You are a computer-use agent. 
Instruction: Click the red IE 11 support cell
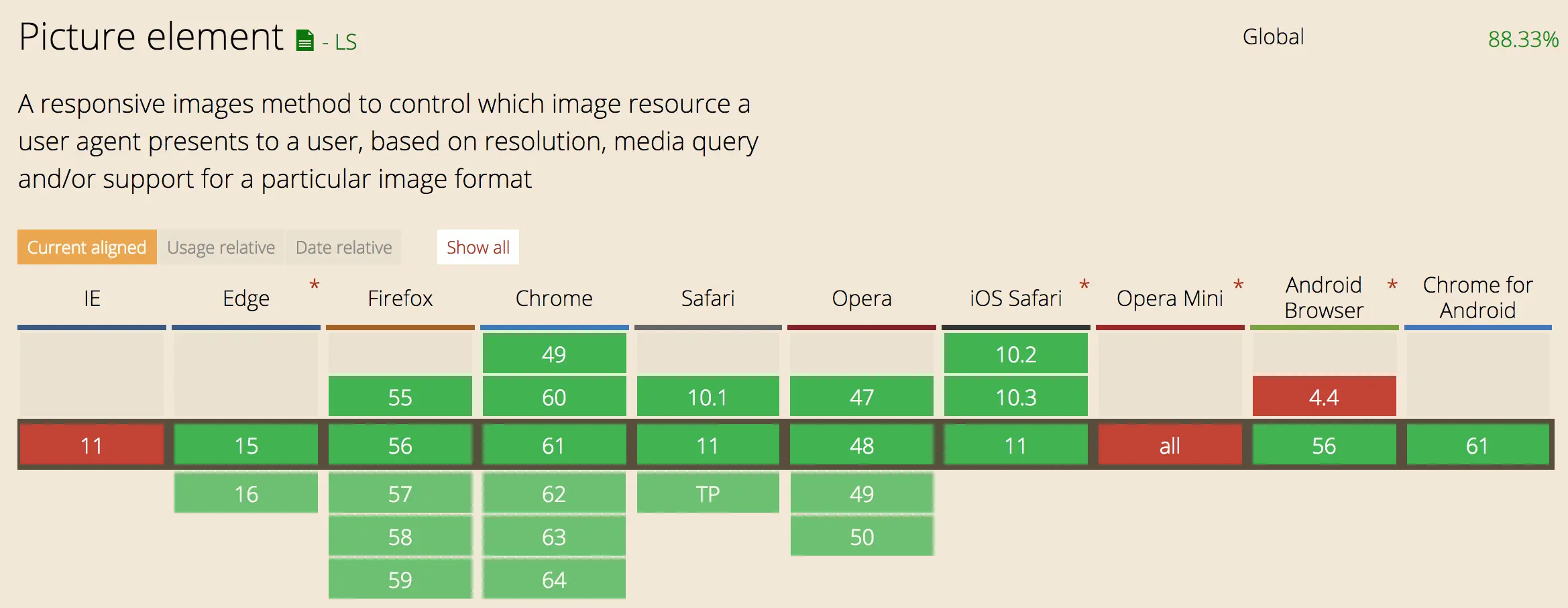92,445
